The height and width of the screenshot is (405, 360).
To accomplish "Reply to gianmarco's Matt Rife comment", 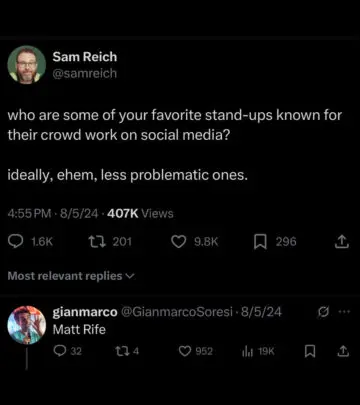I will point(60,351).
